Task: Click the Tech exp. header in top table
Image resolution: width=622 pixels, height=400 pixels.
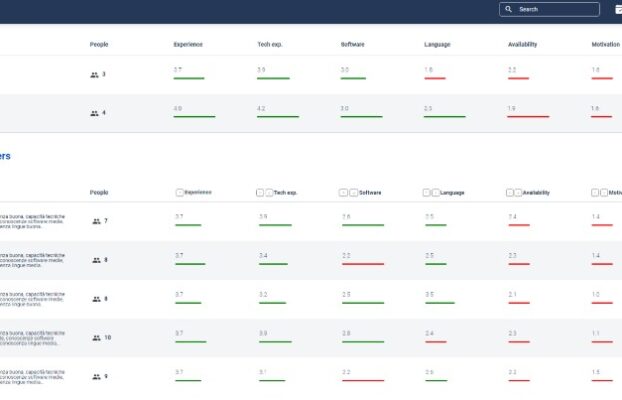Action: (x=271, y=44)
